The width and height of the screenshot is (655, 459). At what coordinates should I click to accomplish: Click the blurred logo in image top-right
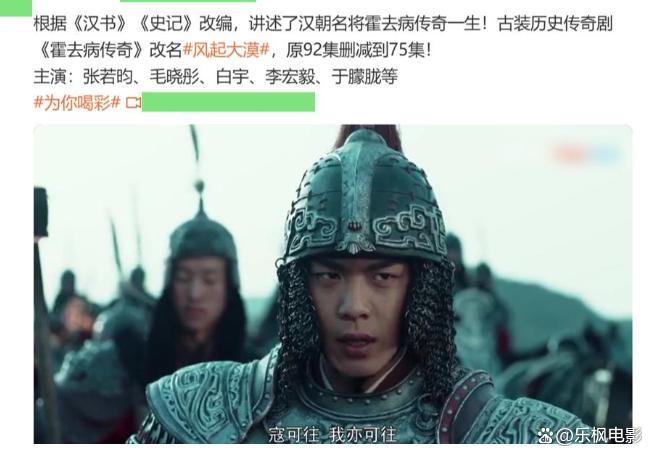click(587, 154)
